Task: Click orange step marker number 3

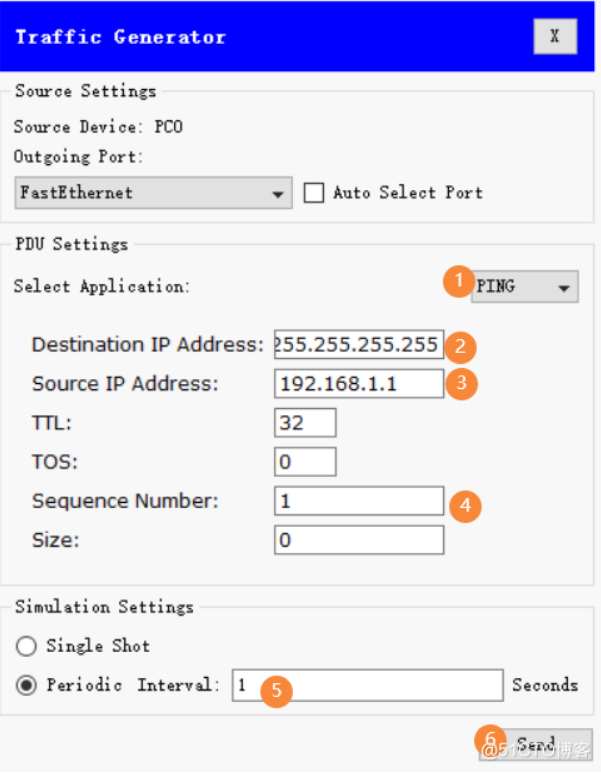Action: tap(461, 384)
